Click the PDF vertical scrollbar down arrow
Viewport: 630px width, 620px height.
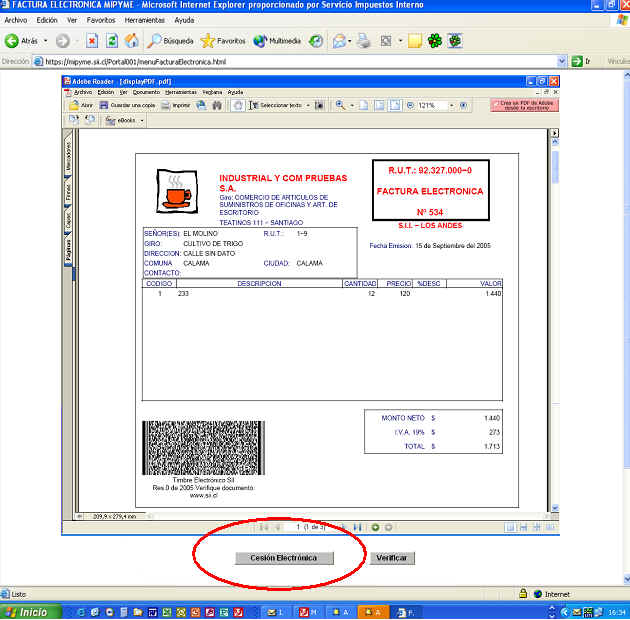click(555, 508)
